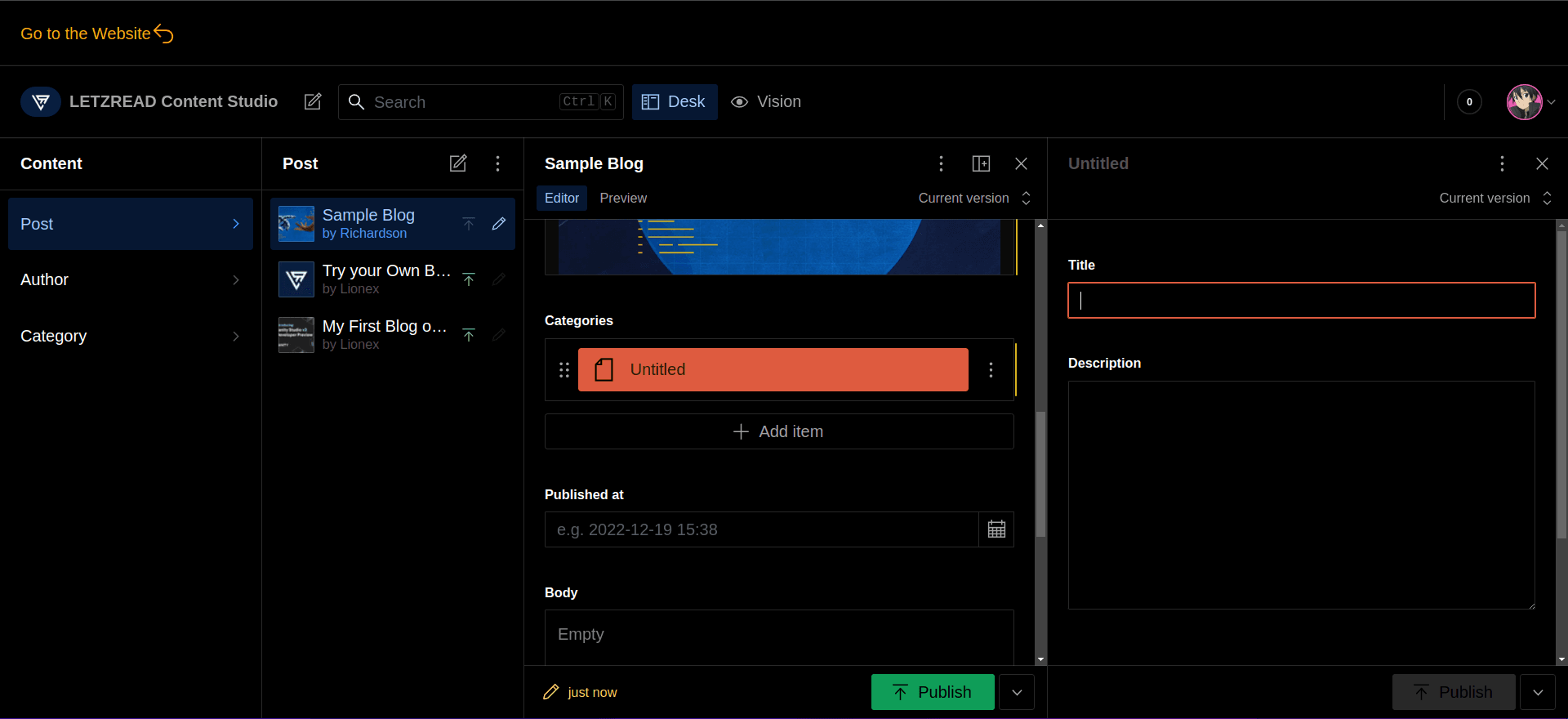
Task: Add item to Categories
Action: click(x=779, y=431)
